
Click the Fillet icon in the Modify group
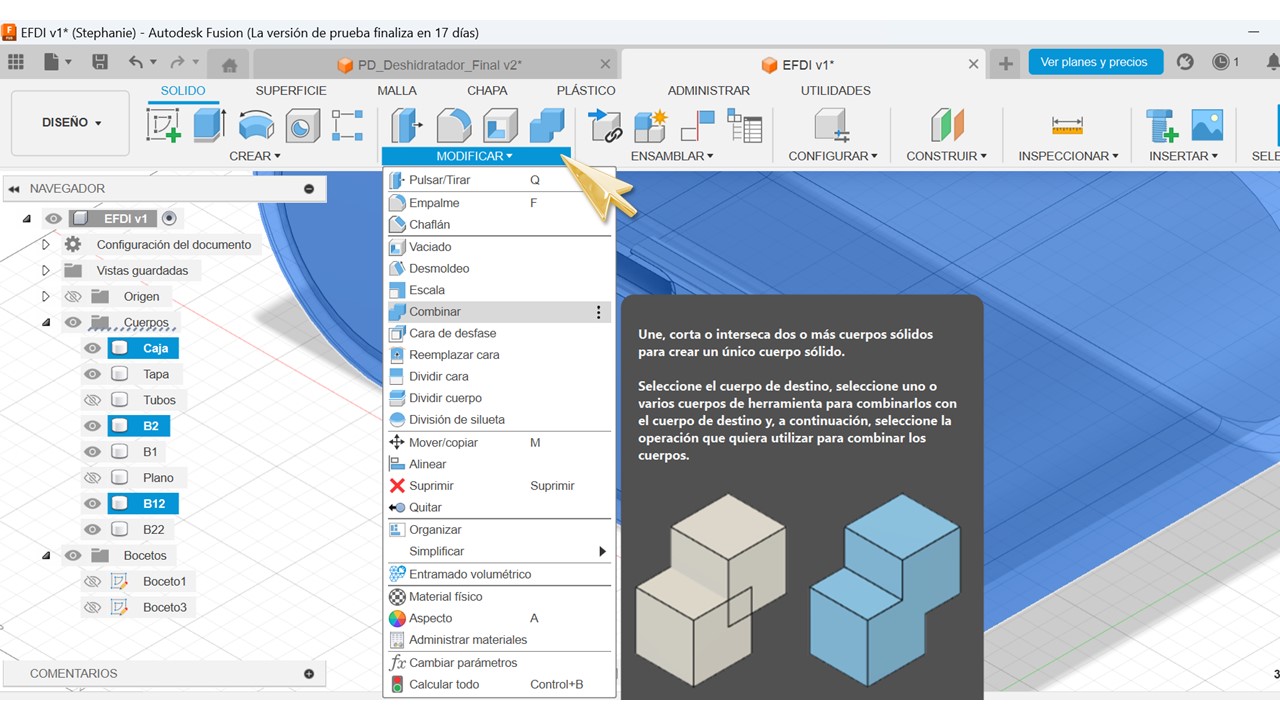(454, 125)
